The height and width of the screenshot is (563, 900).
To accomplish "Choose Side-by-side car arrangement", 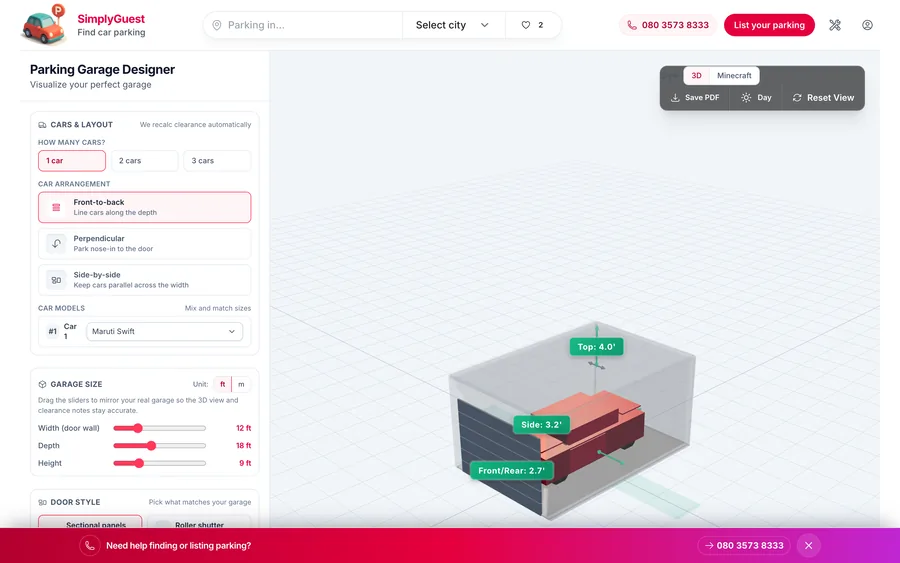I will coord(145,280).
